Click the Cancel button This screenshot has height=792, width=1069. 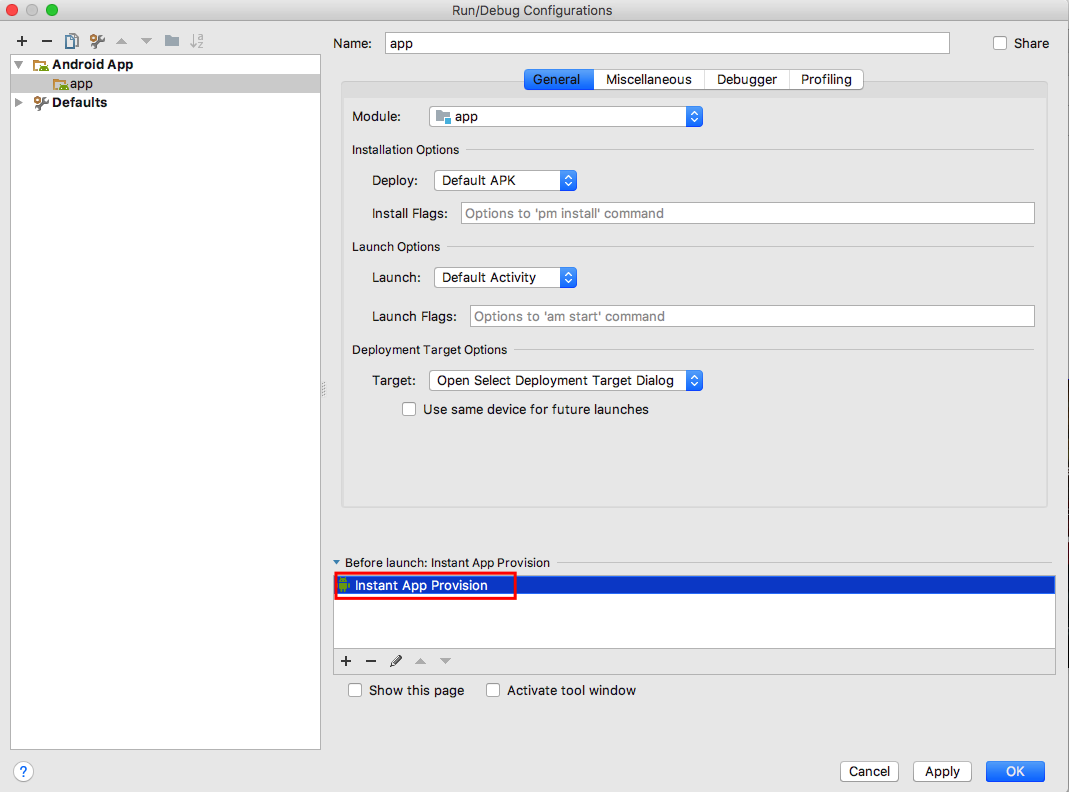click(x=869, y=772)
